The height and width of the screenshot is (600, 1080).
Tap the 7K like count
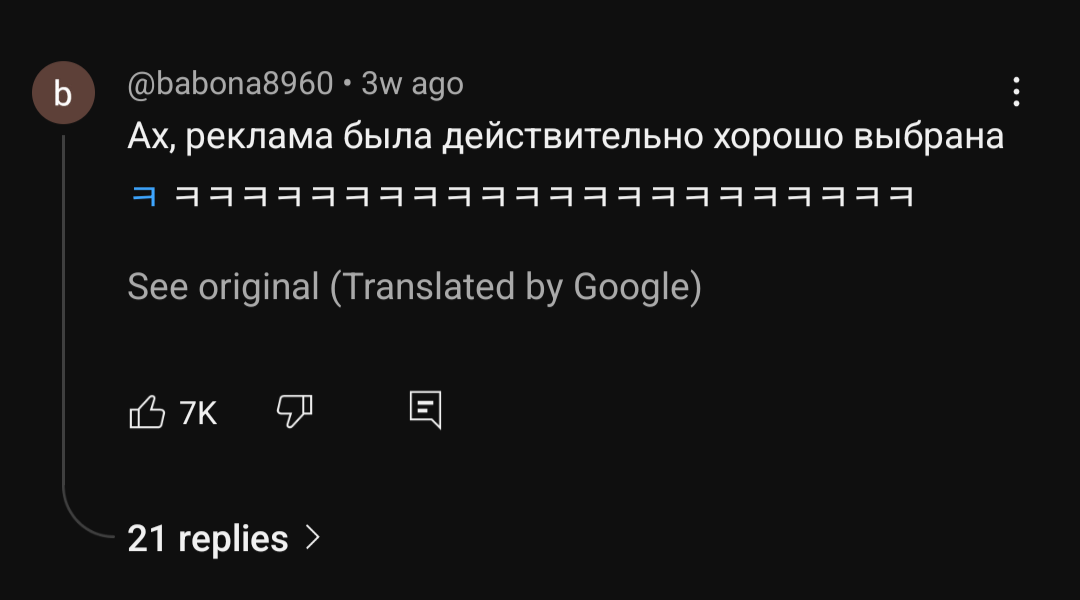pos(198,412)
